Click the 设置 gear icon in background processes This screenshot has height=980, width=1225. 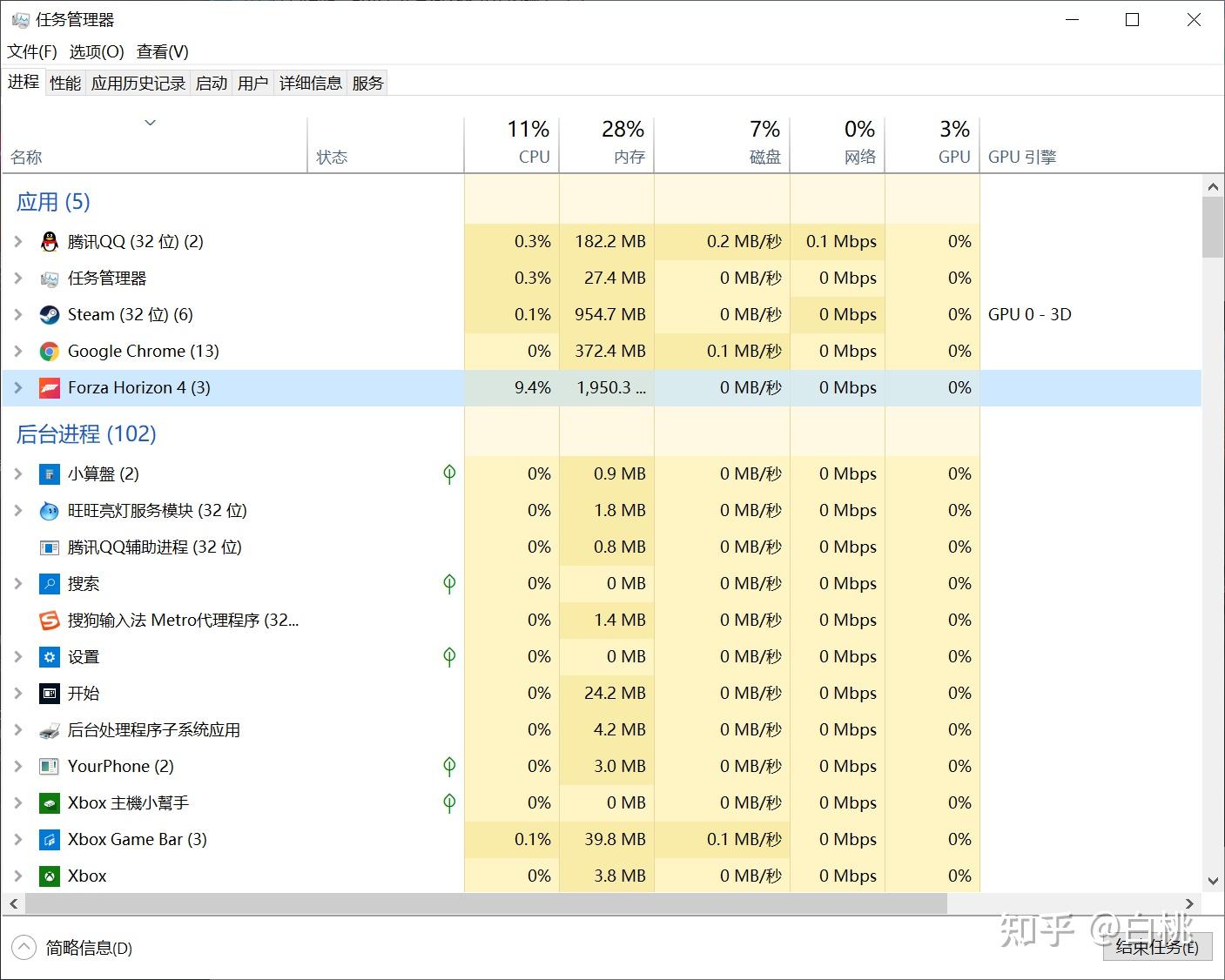[x=50, y=657]
